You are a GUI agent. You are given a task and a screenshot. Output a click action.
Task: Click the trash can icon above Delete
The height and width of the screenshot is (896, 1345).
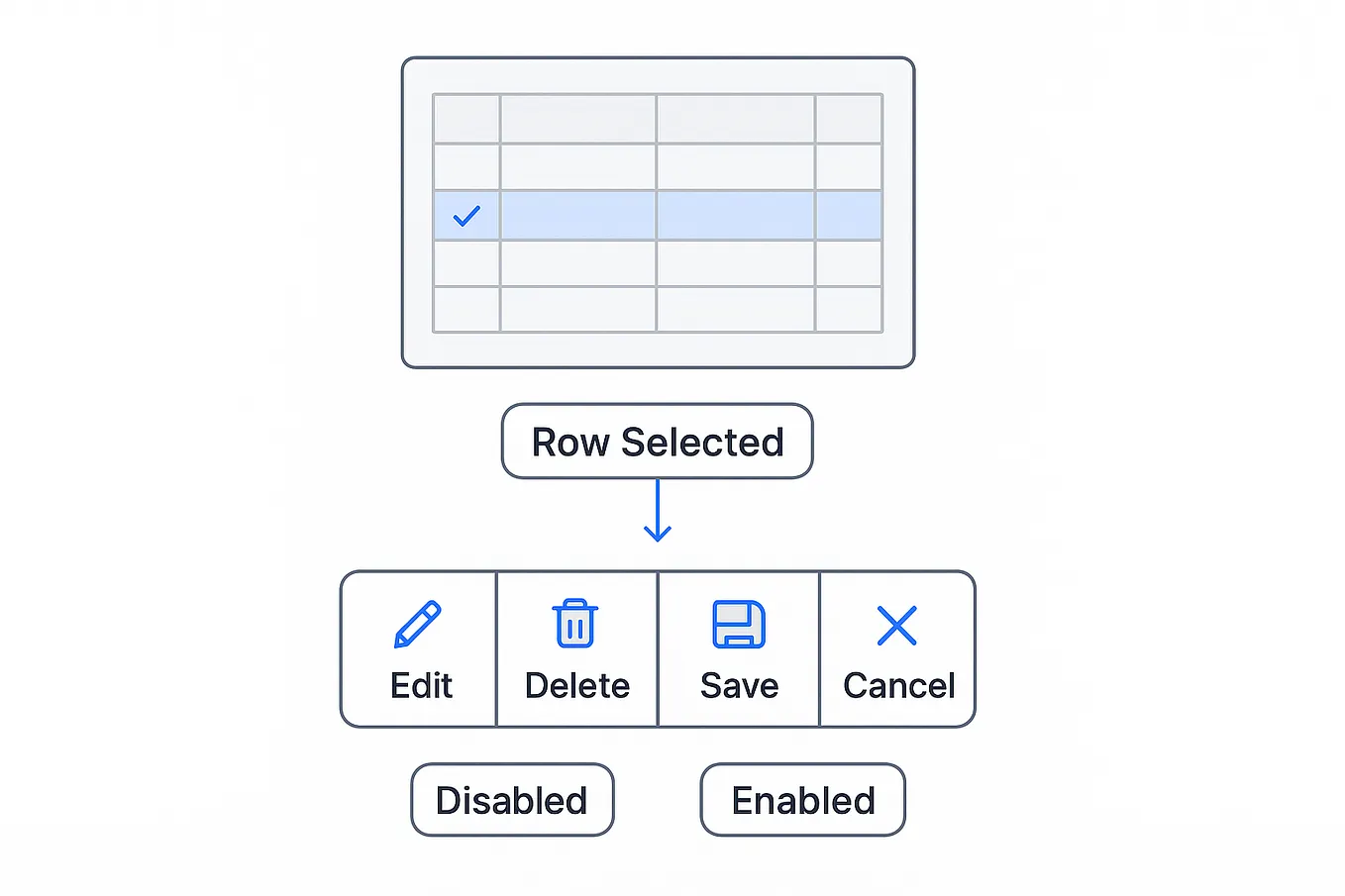574,623
